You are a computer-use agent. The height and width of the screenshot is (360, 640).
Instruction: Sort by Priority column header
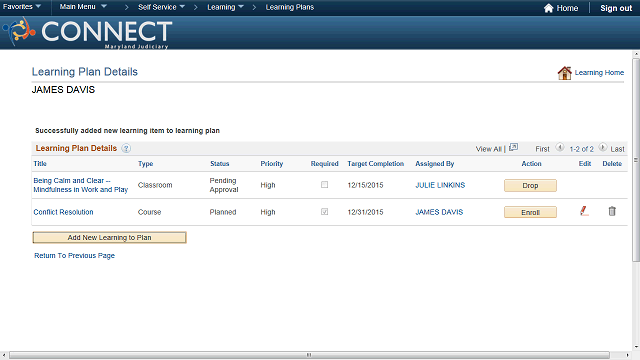tap(272, 164)
